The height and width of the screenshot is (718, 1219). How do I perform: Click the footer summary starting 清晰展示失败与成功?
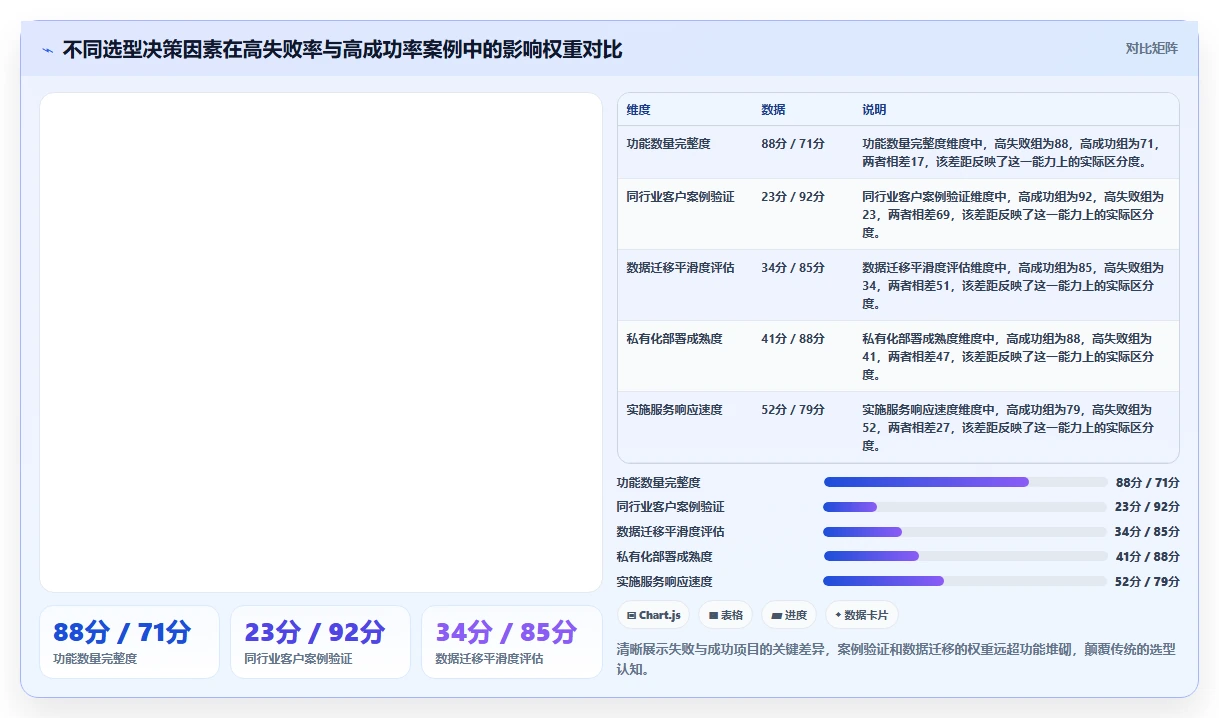point(896,659)
